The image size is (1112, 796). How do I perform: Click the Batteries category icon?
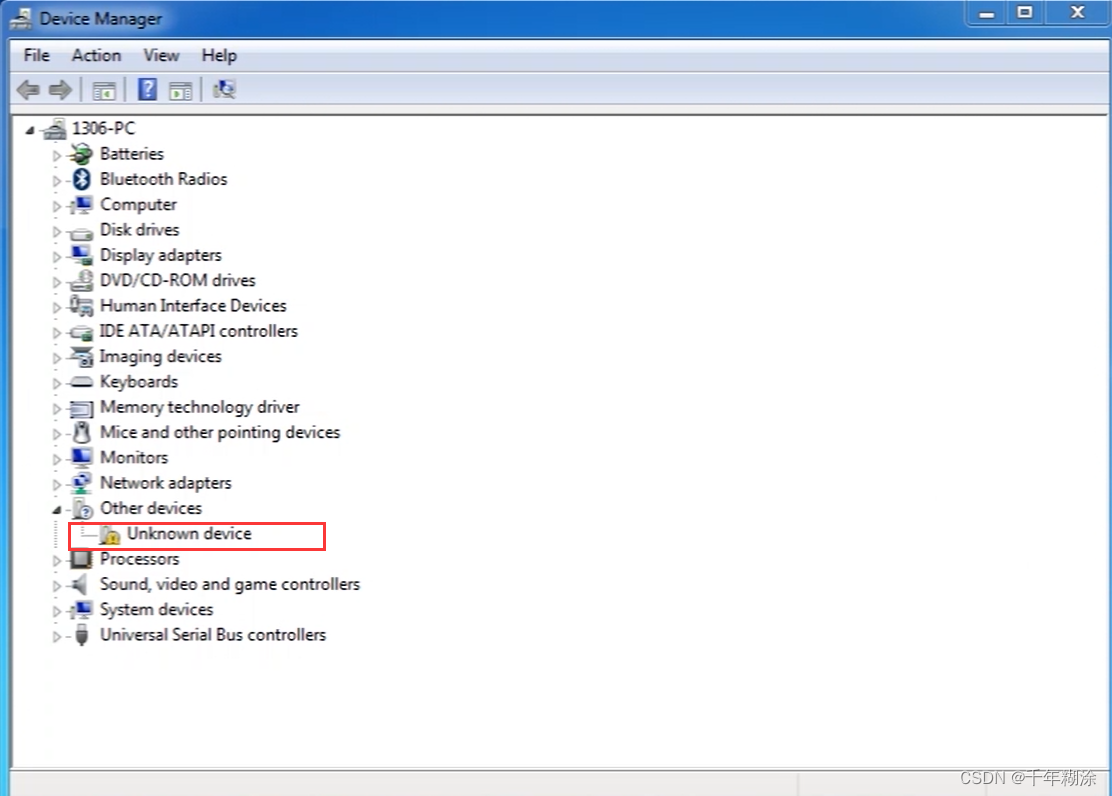point(82,154)
